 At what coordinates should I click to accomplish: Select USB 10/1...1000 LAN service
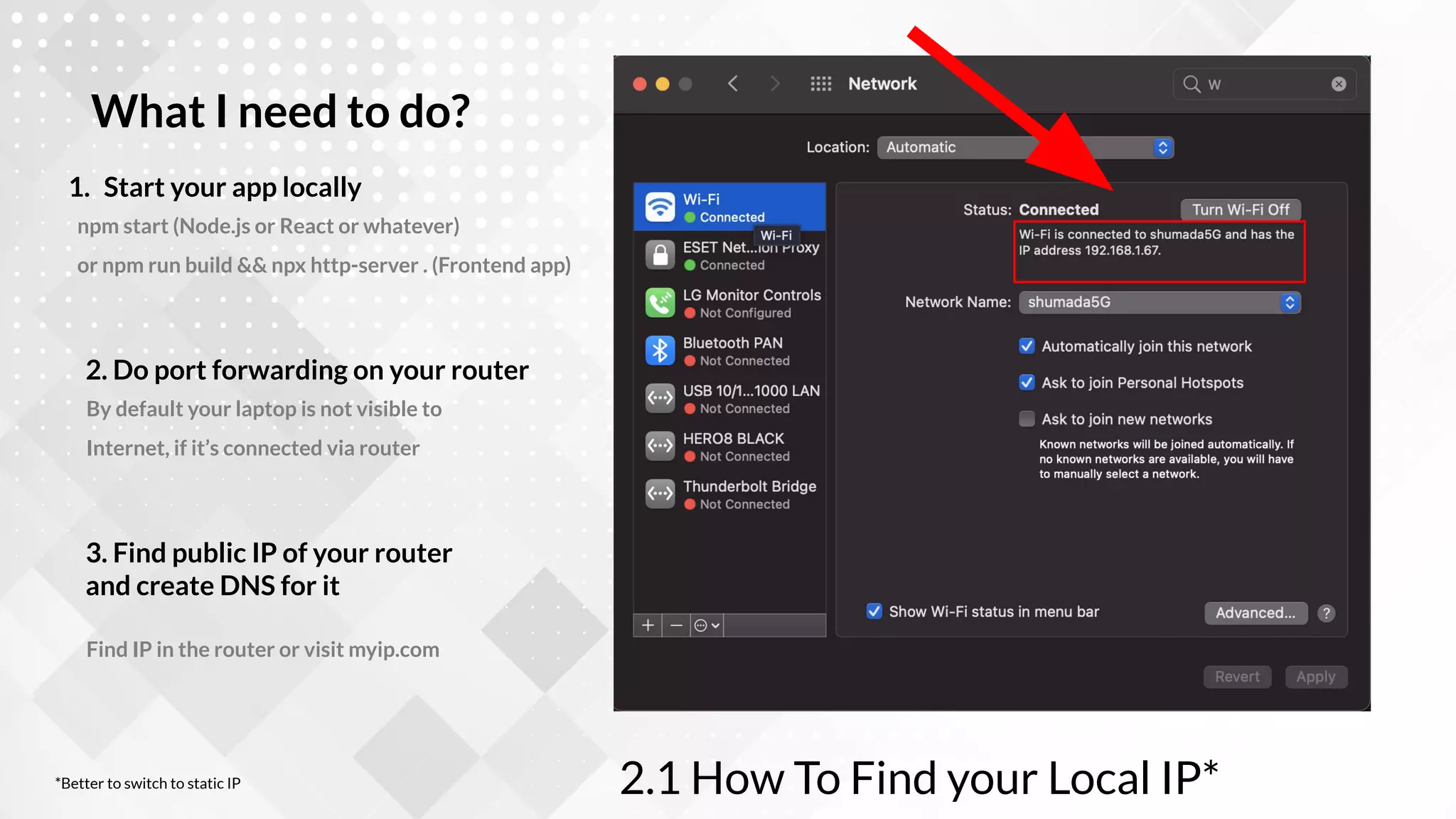tap(729, 398)
